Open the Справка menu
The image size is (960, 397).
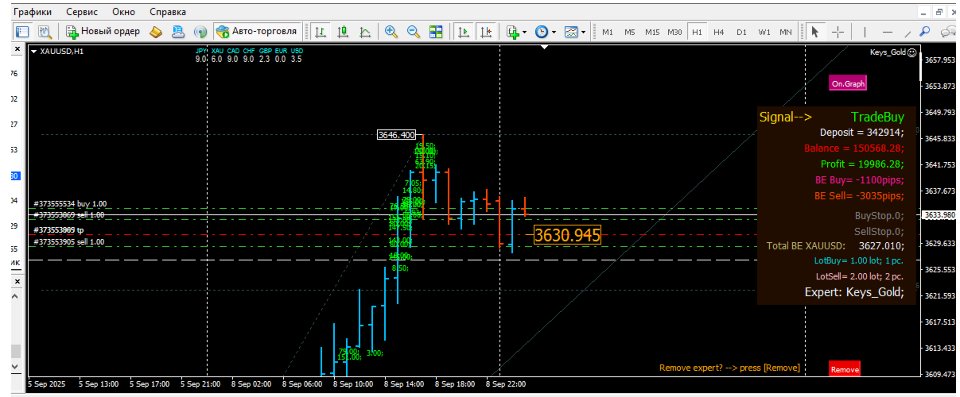(x=167, y=12)
